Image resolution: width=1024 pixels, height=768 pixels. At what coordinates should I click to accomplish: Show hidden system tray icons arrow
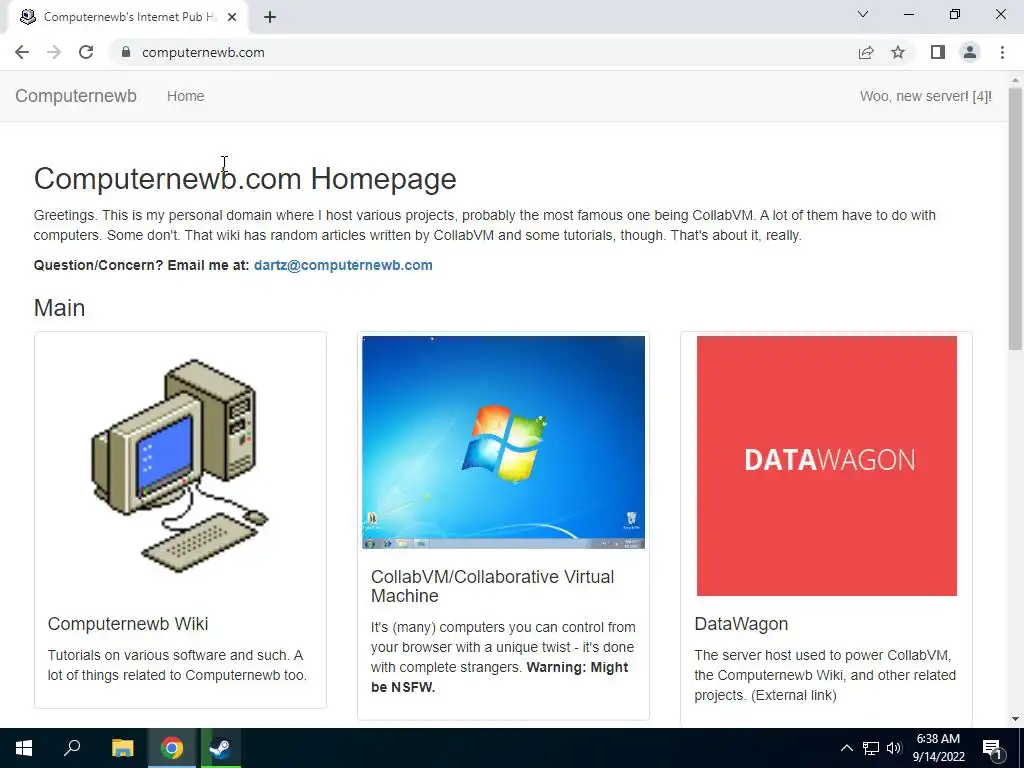click(846, 748)
